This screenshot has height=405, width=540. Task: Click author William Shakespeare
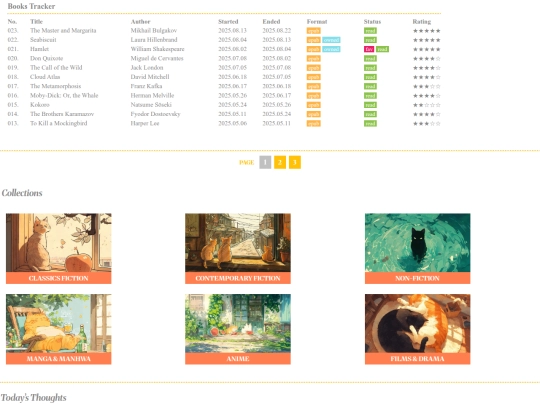(157, 49)
